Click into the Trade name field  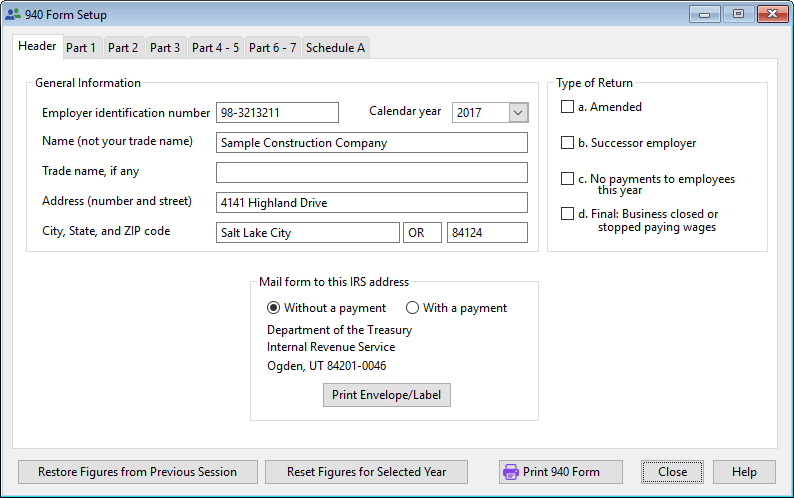371,173
